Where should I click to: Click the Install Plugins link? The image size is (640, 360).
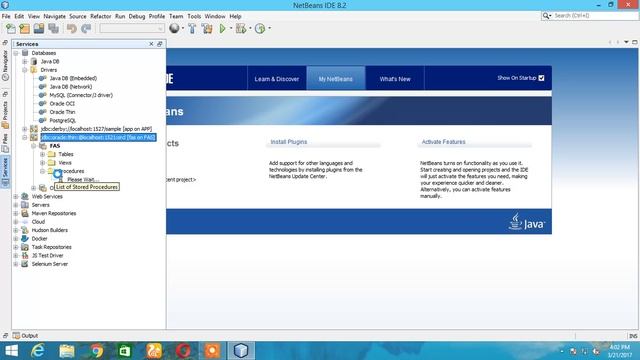click(x=289, y=142)
